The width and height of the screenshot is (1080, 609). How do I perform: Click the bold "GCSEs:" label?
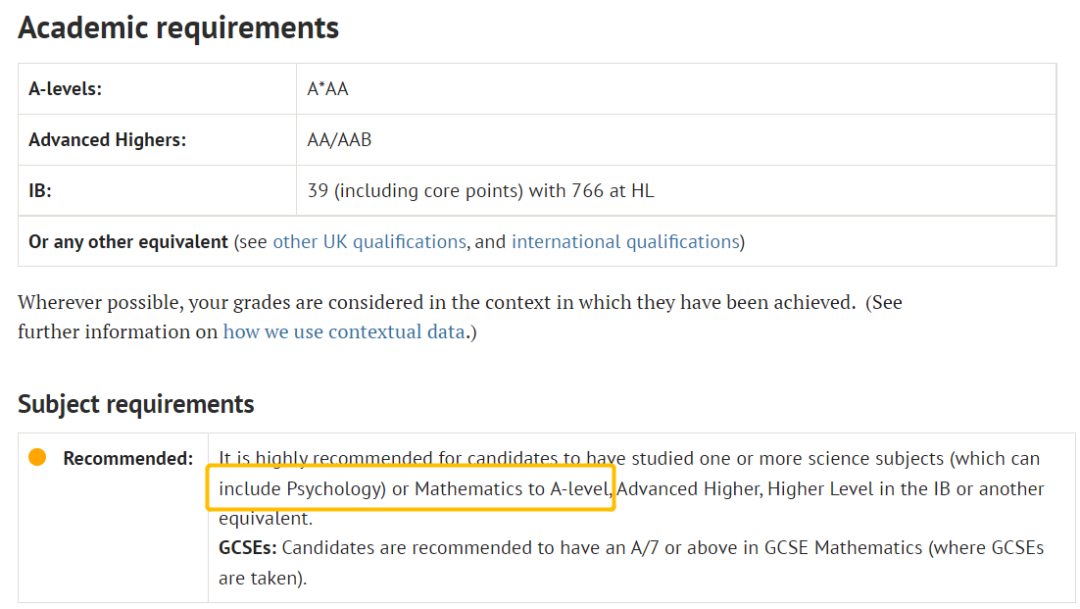point(249,548)
